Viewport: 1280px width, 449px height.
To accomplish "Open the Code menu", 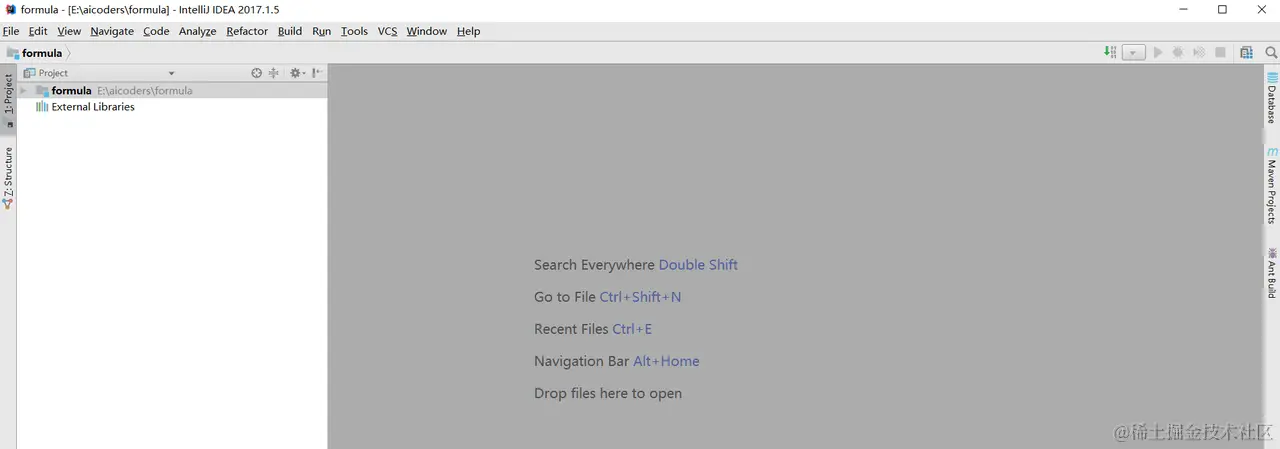I will point(156,31).
